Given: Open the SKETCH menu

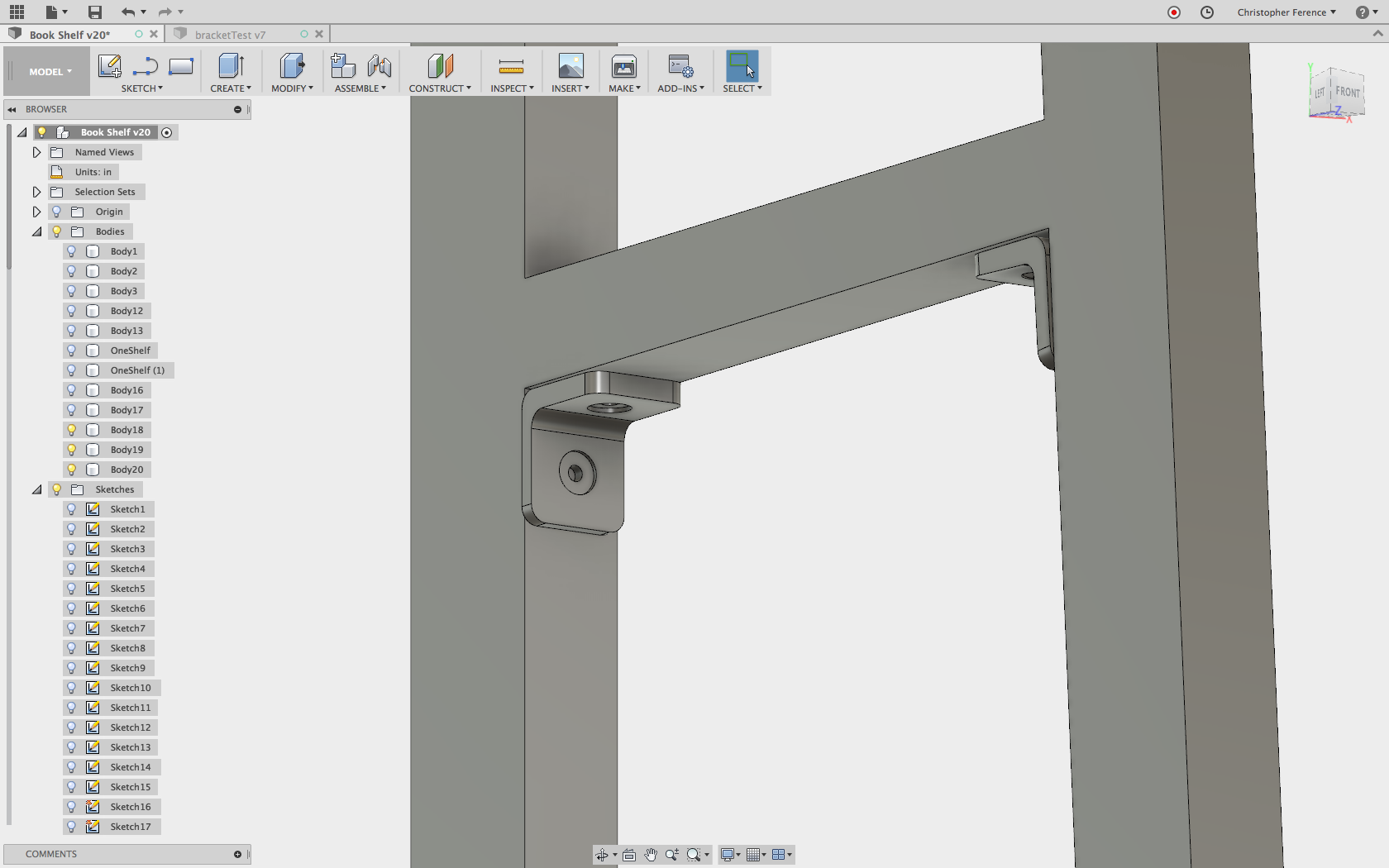Looking at the screenshot, I should tap(142, 88).
